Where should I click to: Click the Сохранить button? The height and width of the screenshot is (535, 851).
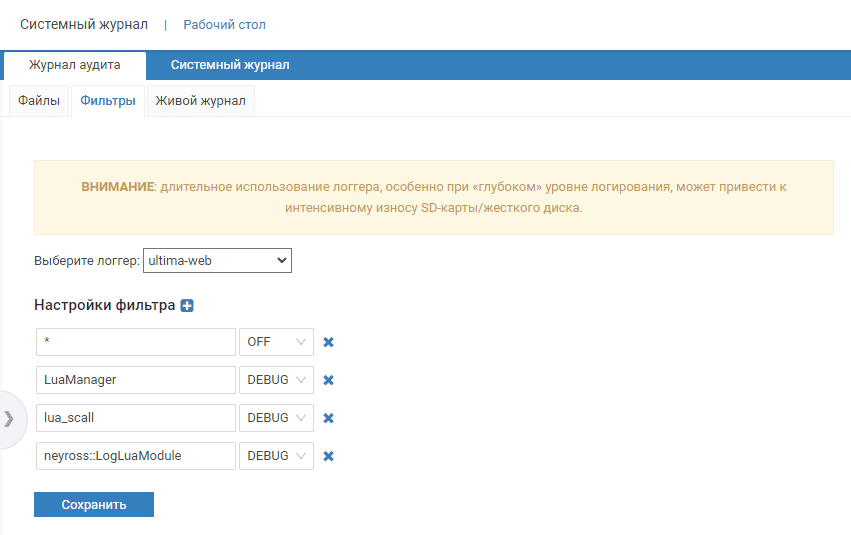click(94, 504)
